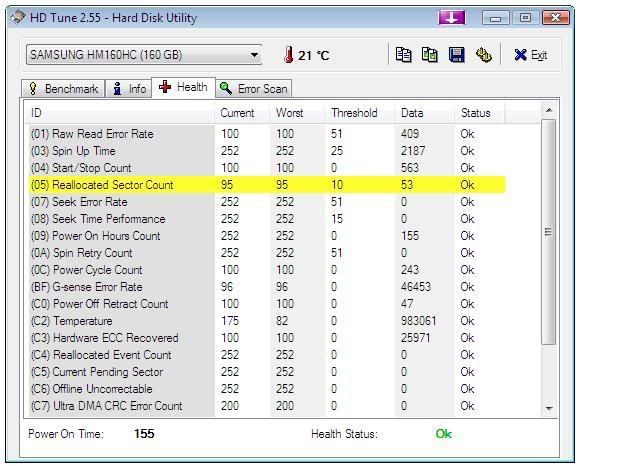Click the copy info to clipboard icon

(403, 55)
